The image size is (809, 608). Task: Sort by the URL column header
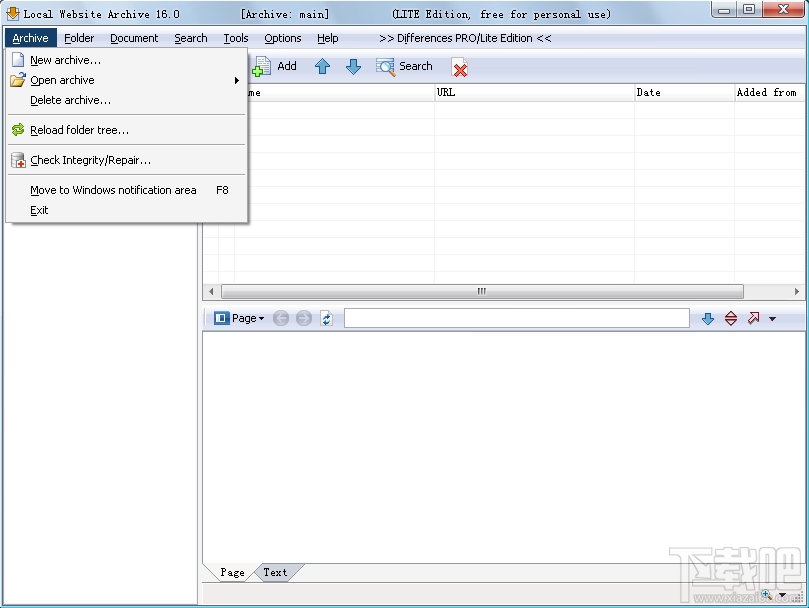coord(535,92)
